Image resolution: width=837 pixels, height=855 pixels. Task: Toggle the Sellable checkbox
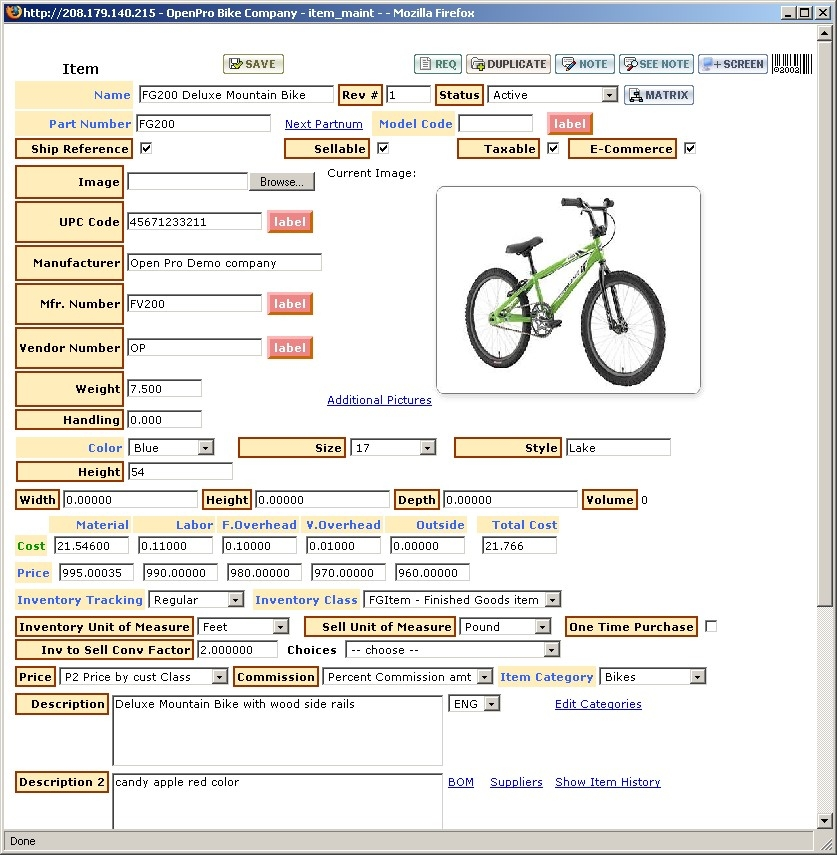382,148
